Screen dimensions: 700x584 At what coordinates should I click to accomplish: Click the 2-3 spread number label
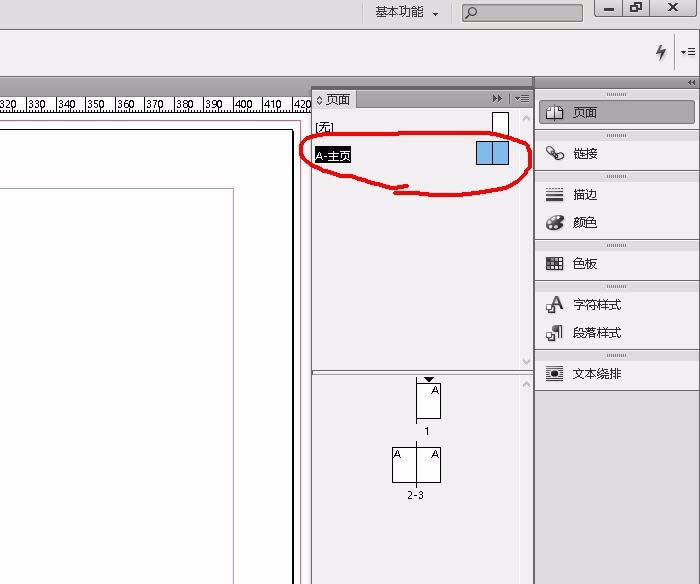(x=415, y=495)
